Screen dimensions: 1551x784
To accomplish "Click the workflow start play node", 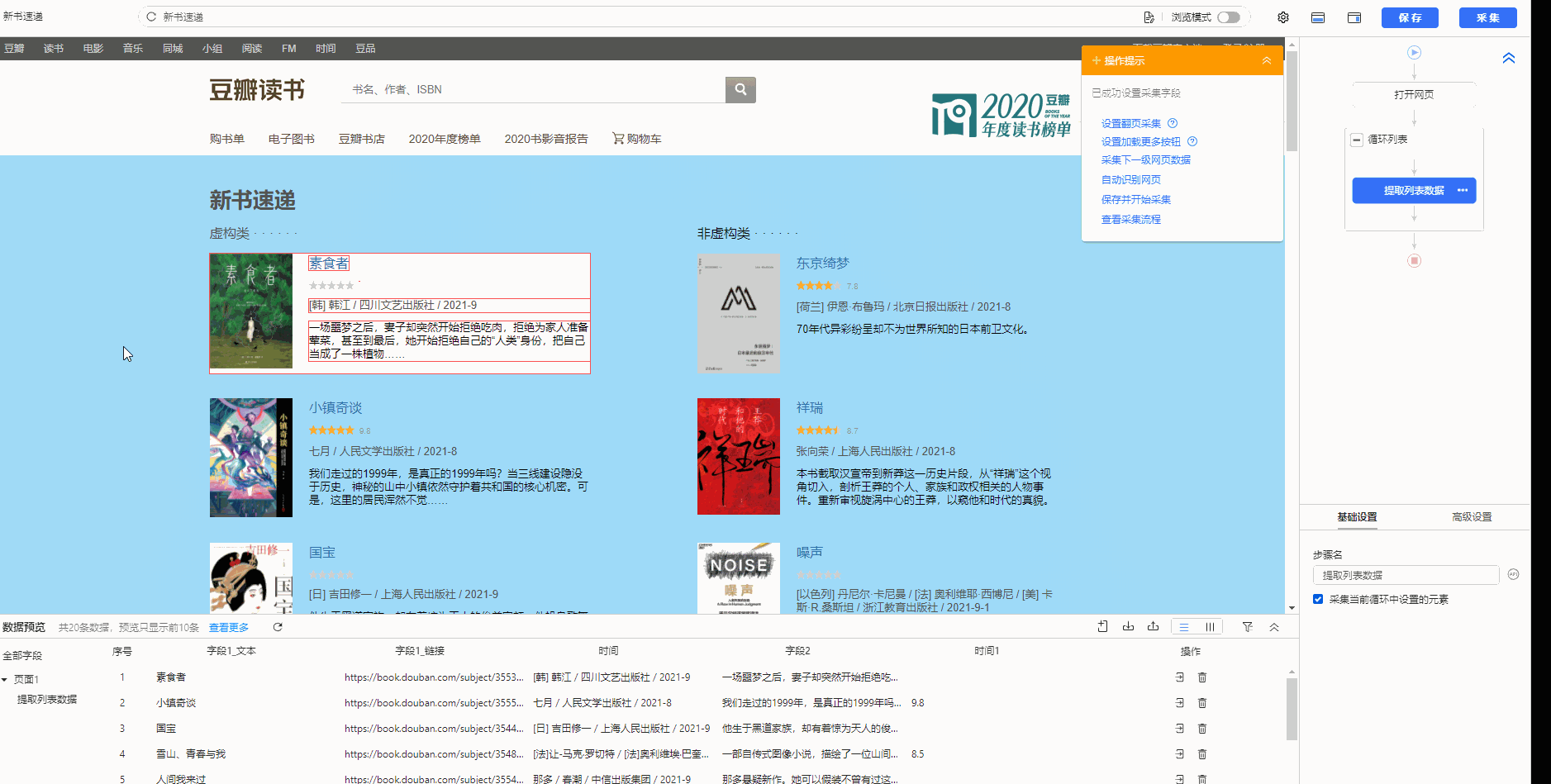I will pyautogui.click(x=1414, y=52).
